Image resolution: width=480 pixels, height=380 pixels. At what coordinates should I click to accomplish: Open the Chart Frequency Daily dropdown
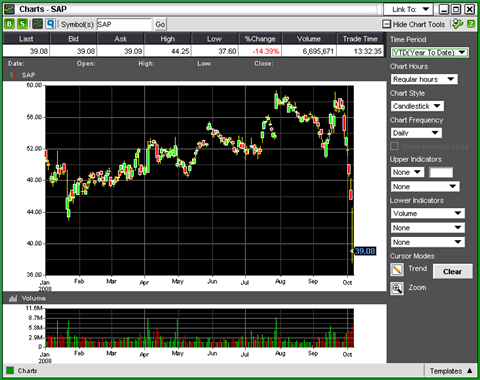416,133
